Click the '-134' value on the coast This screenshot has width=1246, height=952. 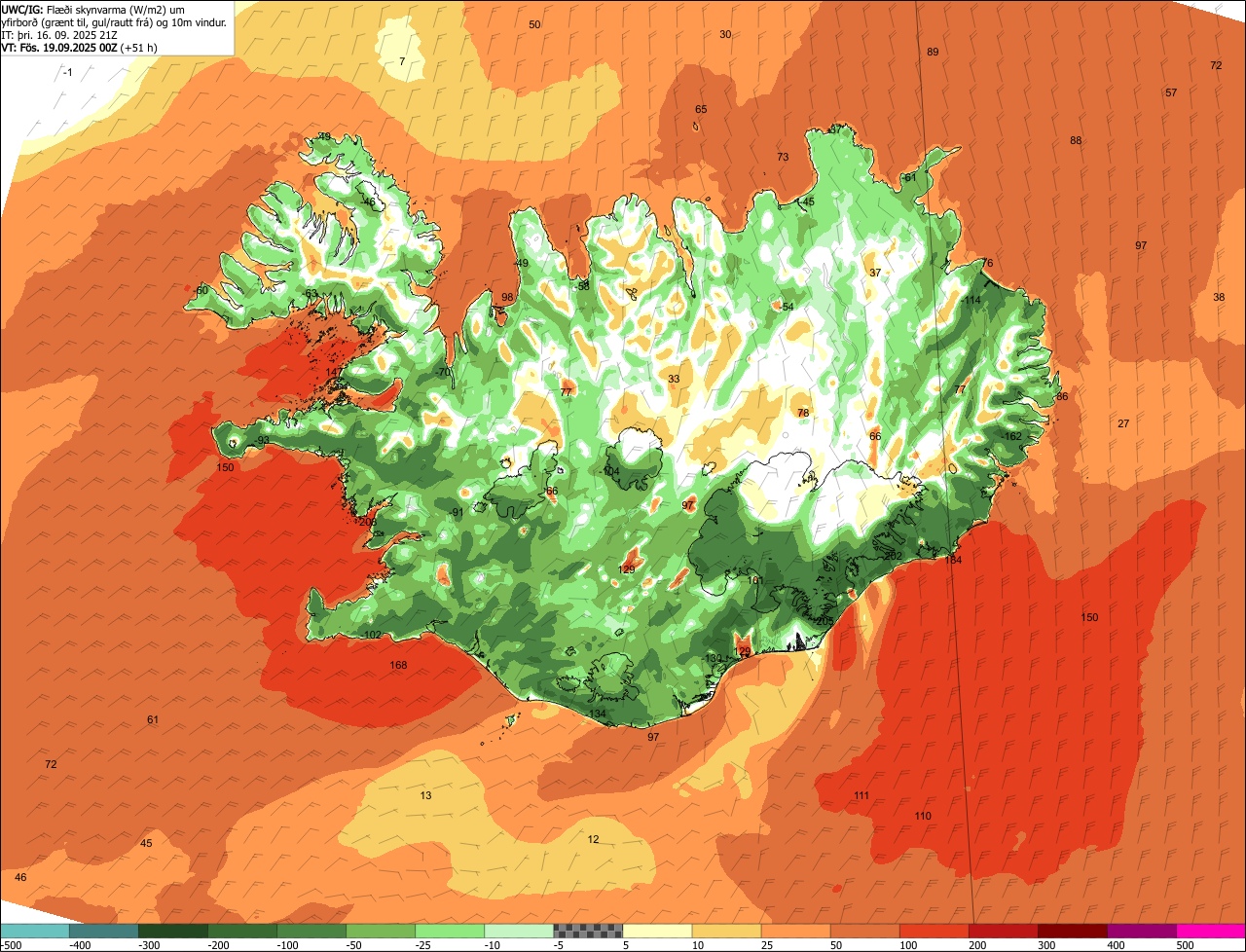click(597, 714)
